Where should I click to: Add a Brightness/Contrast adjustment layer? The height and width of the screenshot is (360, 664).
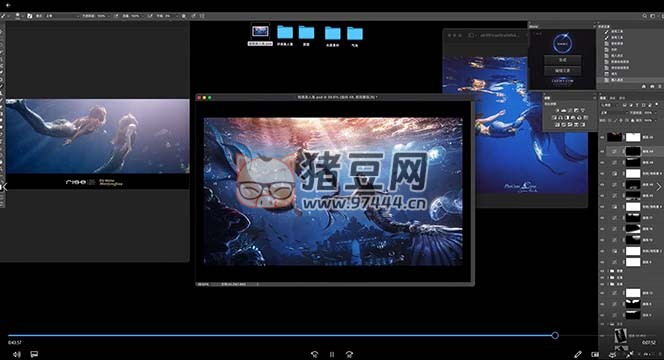[x=556, y=110]
